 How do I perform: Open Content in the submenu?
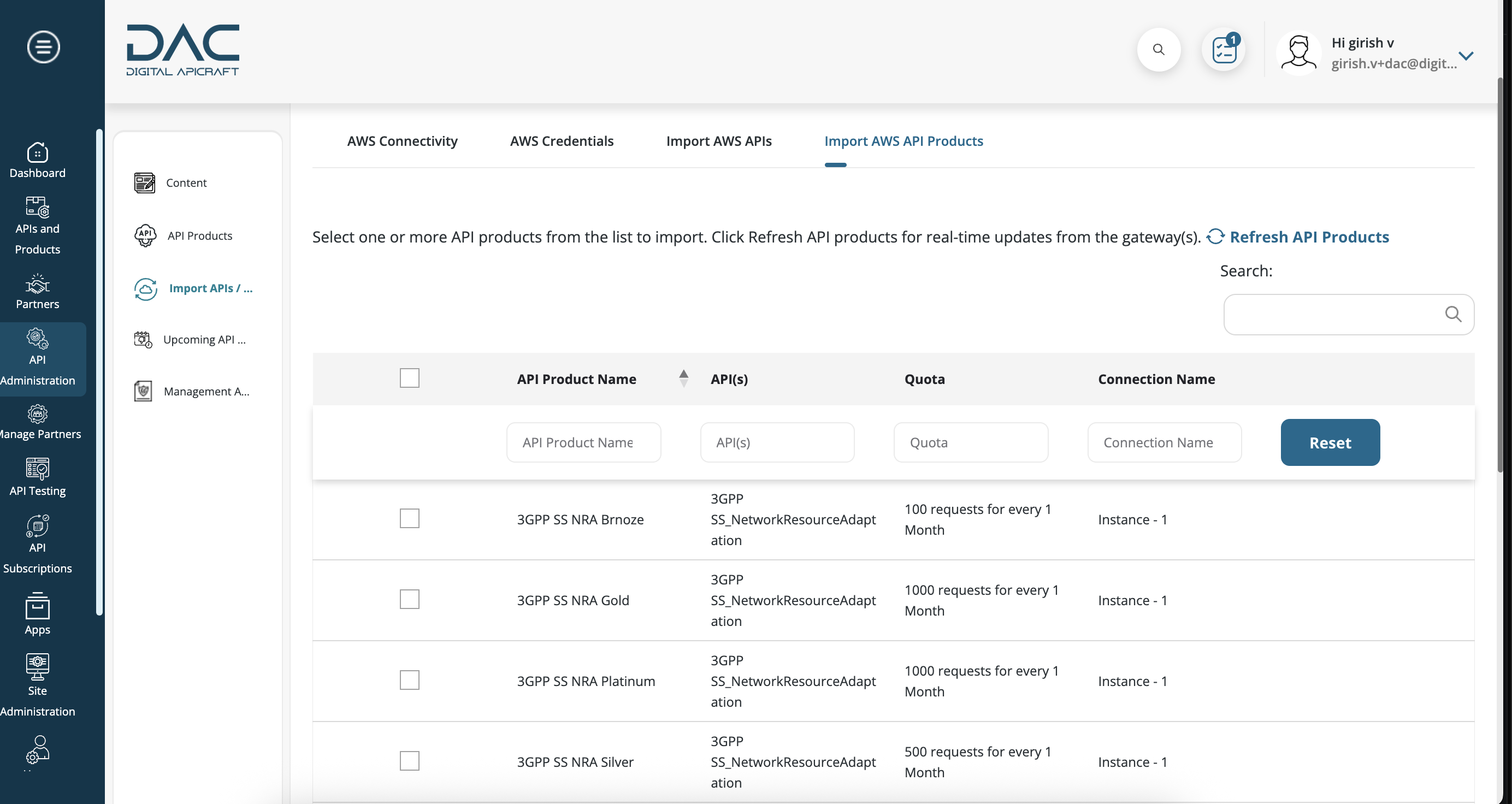pyautogui.click(x=170, y=183)
